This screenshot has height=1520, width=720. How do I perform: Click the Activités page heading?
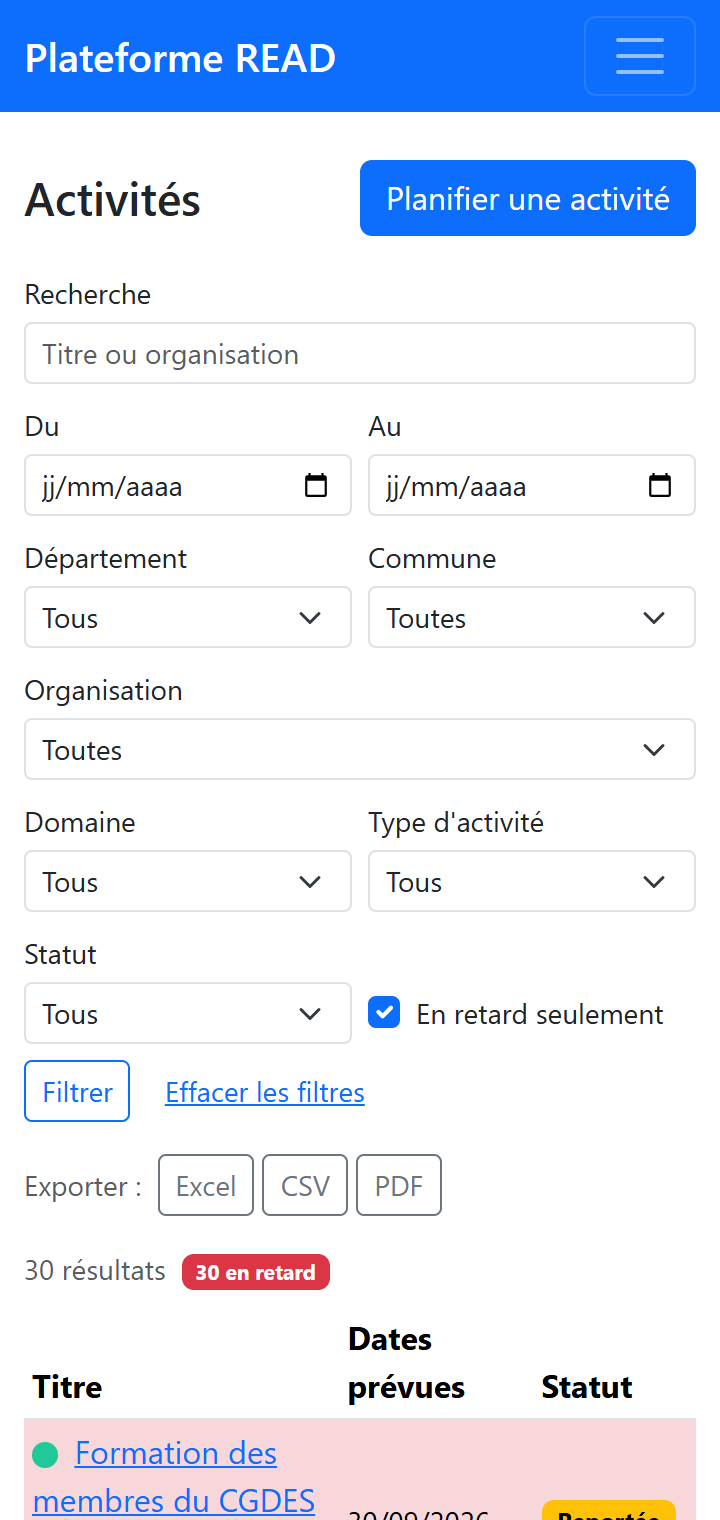coord(113,199)
